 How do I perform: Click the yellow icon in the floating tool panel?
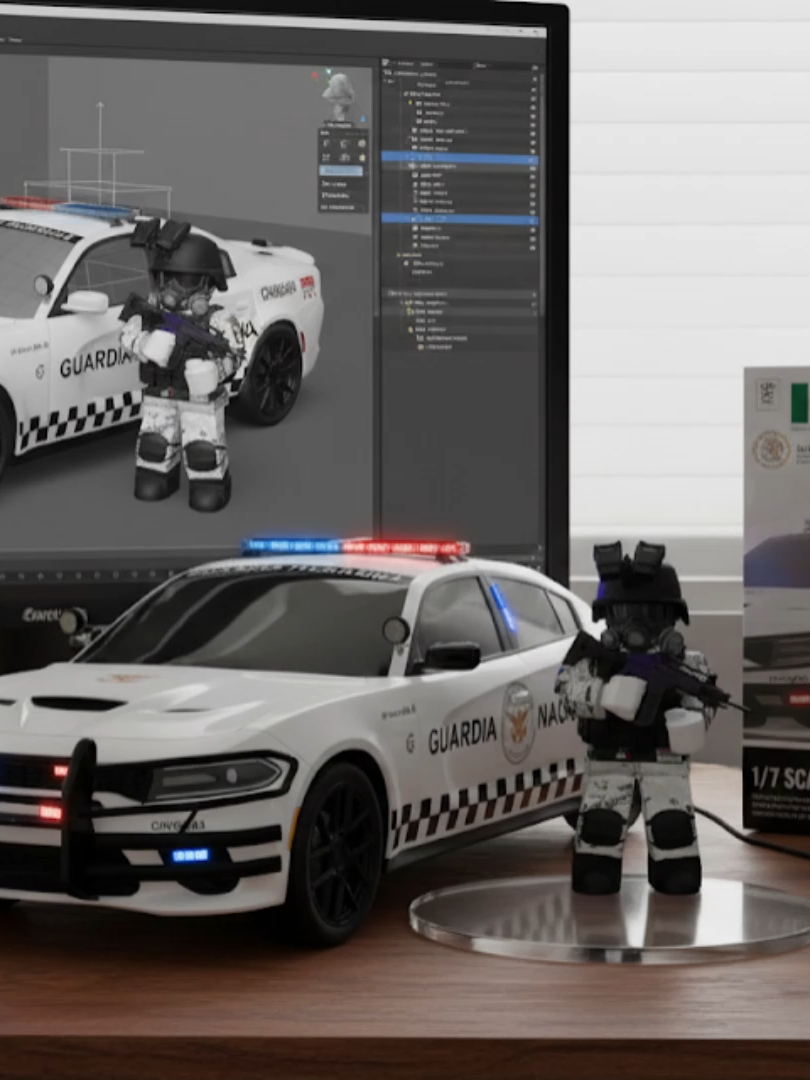click(361, 157)
